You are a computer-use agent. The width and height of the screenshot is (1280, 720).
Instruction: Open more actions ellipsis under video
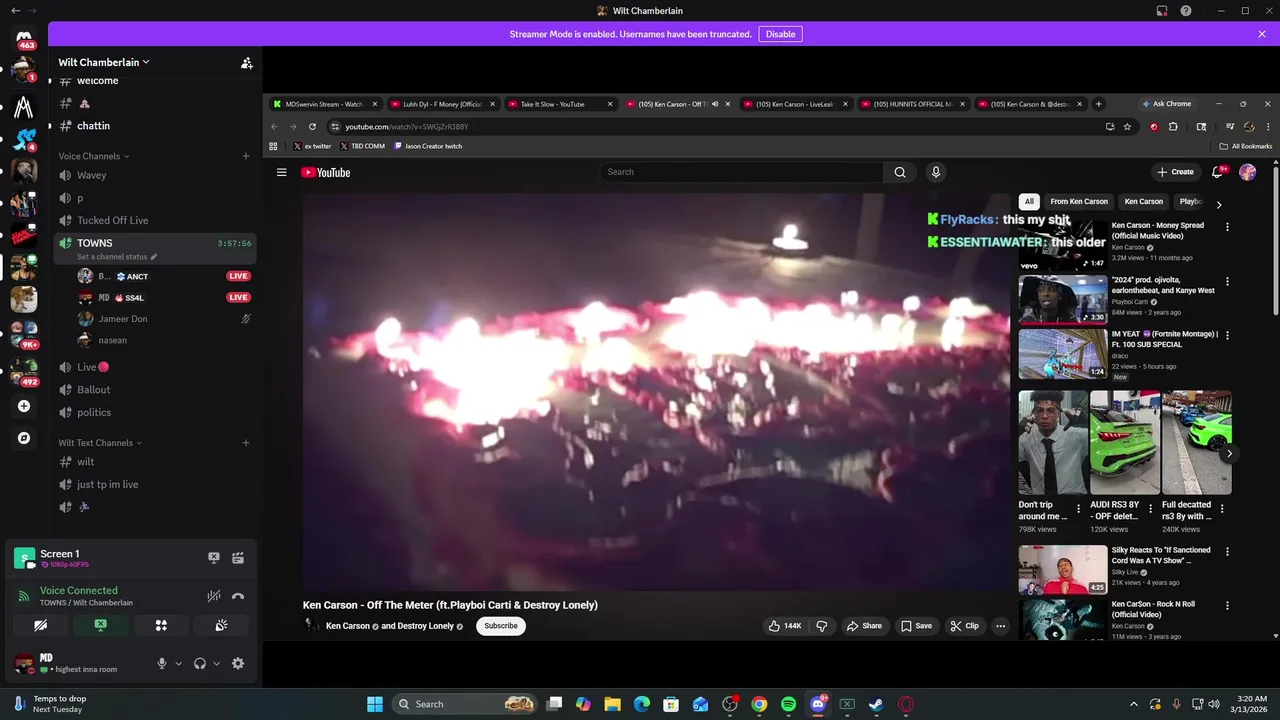1000,626
